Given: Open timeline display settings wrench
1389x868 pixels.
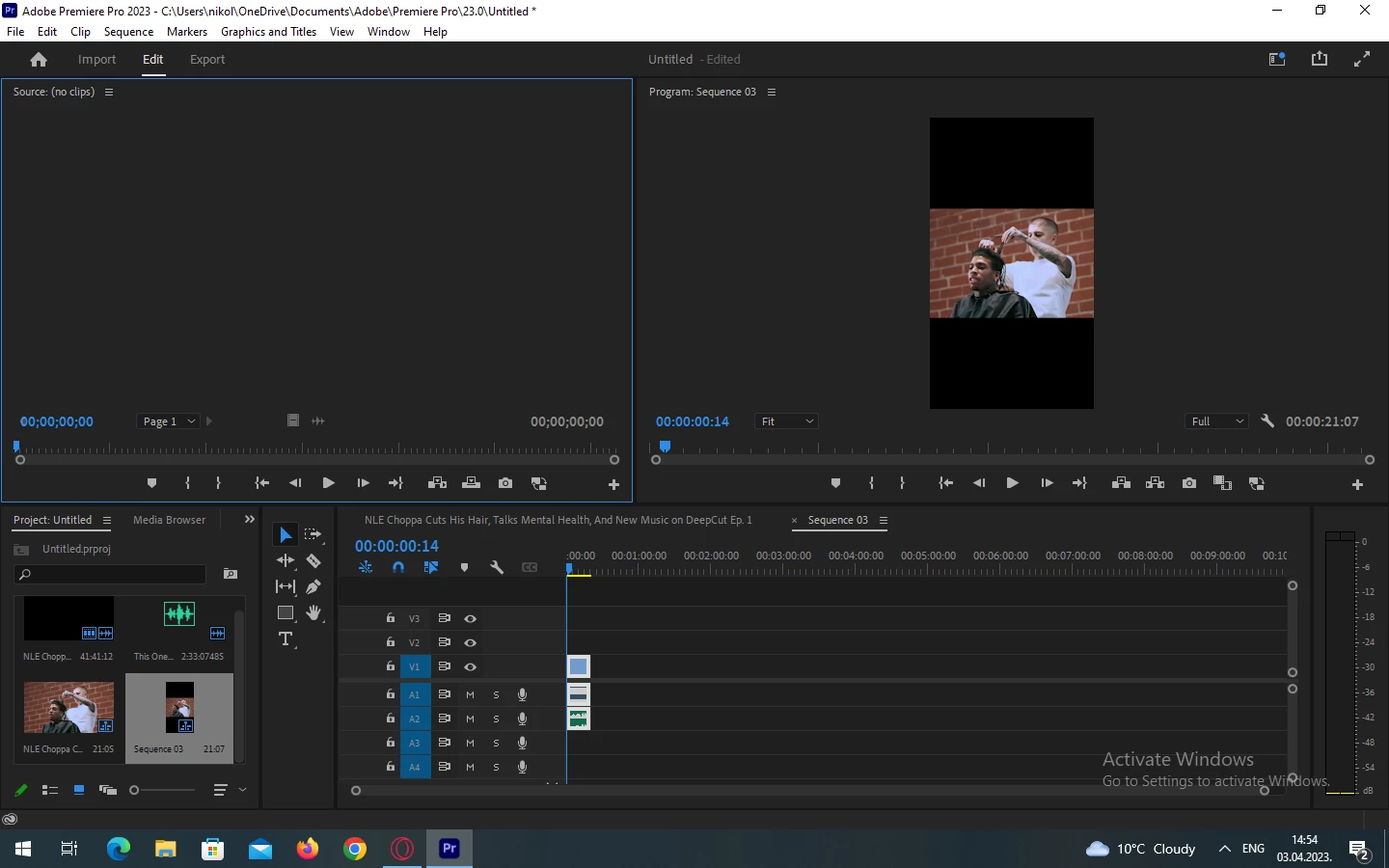Looking at the screenshot, I should coord(497,568).
